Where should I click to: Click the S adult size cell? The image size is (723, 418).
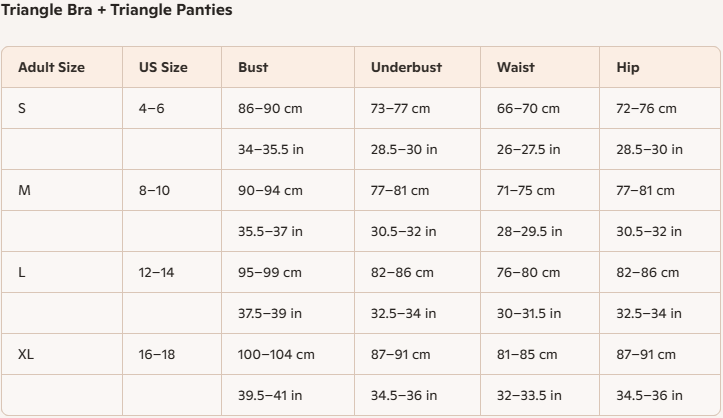[x=22, y=108]
